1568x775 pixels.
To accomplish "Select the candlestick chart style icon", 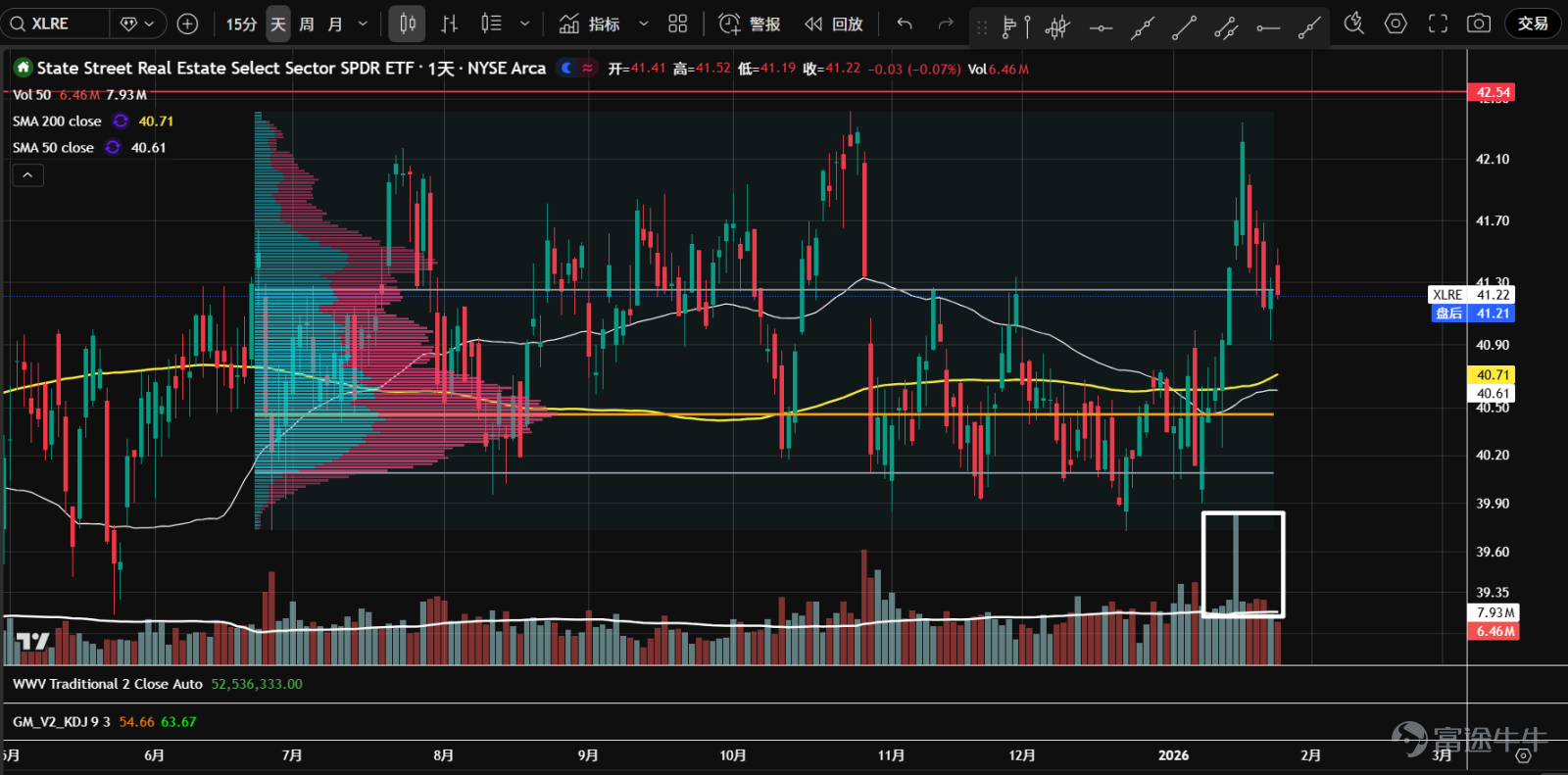I will (x=408, y=24).
